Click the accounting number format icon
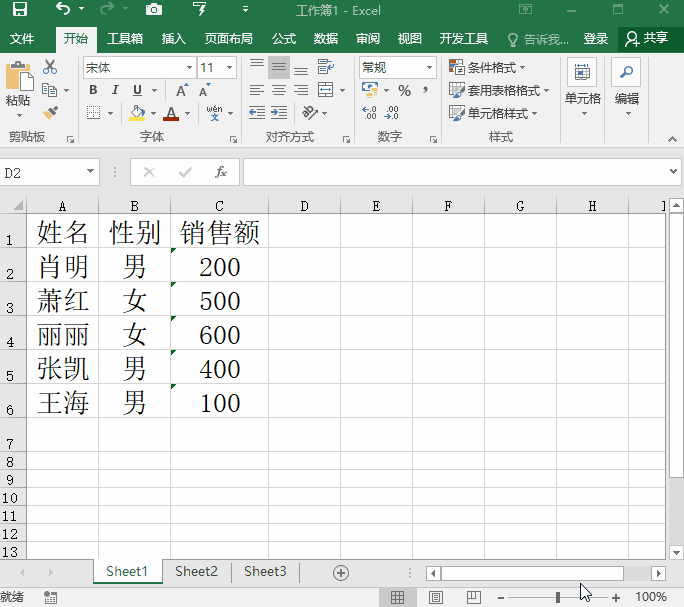684x607 pixels. coord(370,90)
